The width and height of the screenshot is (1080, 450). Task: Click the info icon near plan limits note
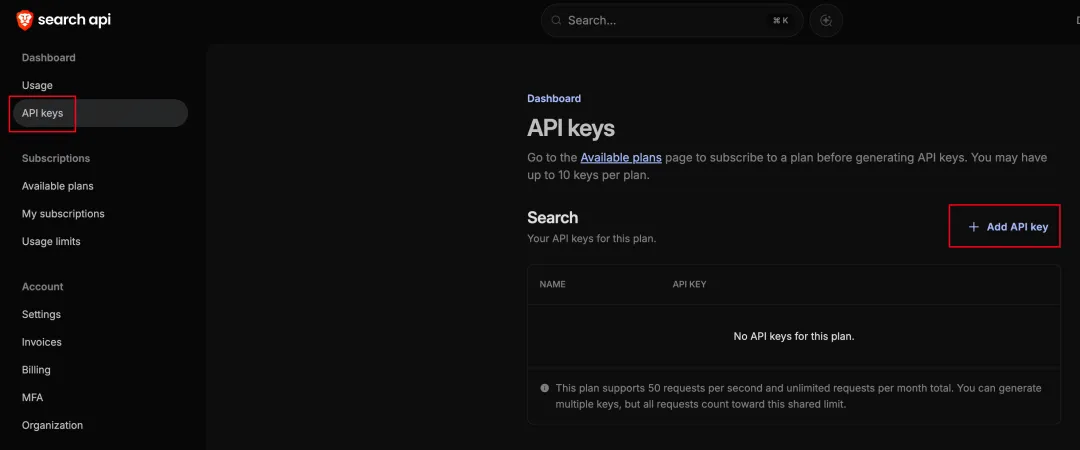pos(545,388)
